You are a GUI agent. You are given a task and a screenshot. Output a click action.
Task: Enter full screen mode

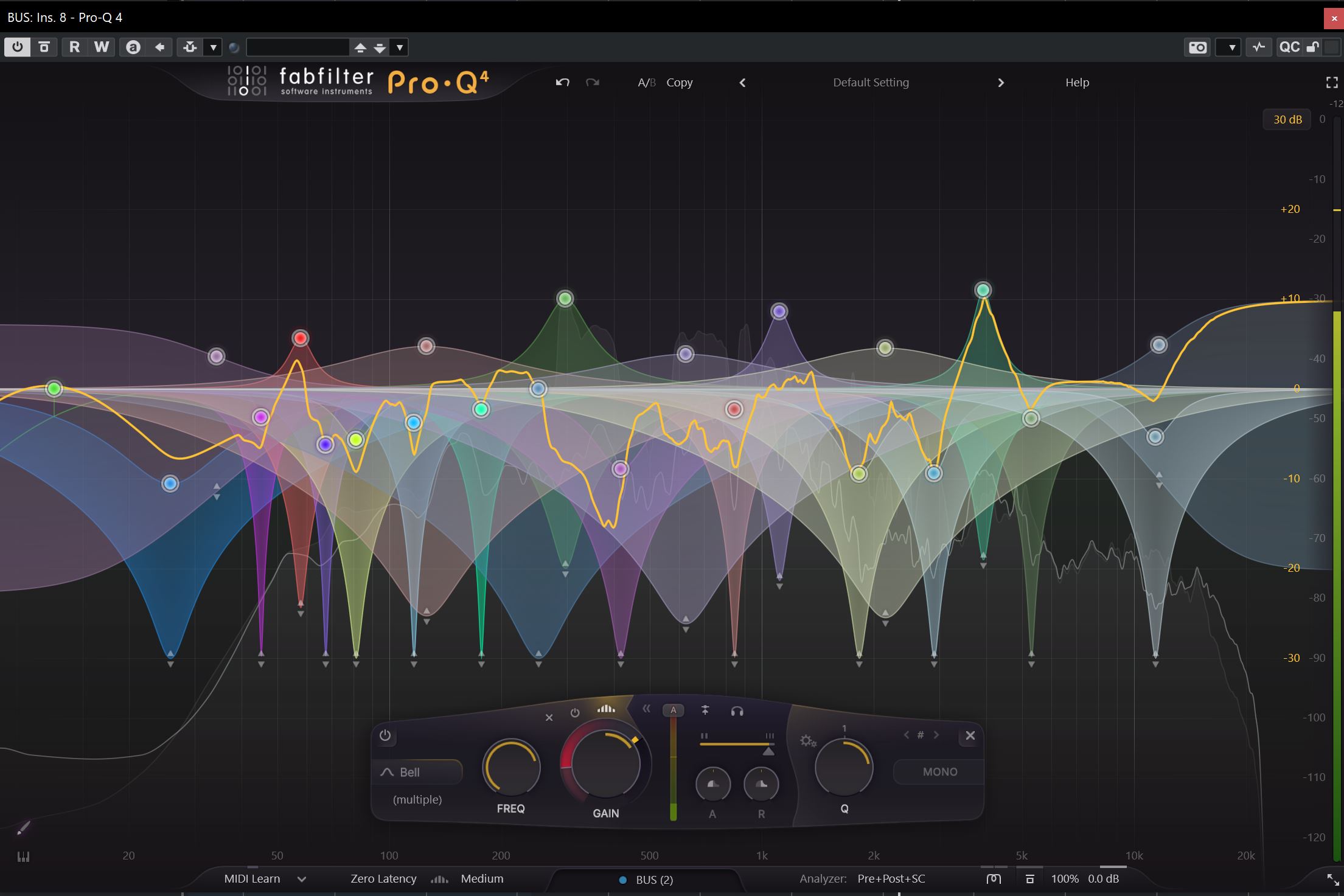(1332, 83)
